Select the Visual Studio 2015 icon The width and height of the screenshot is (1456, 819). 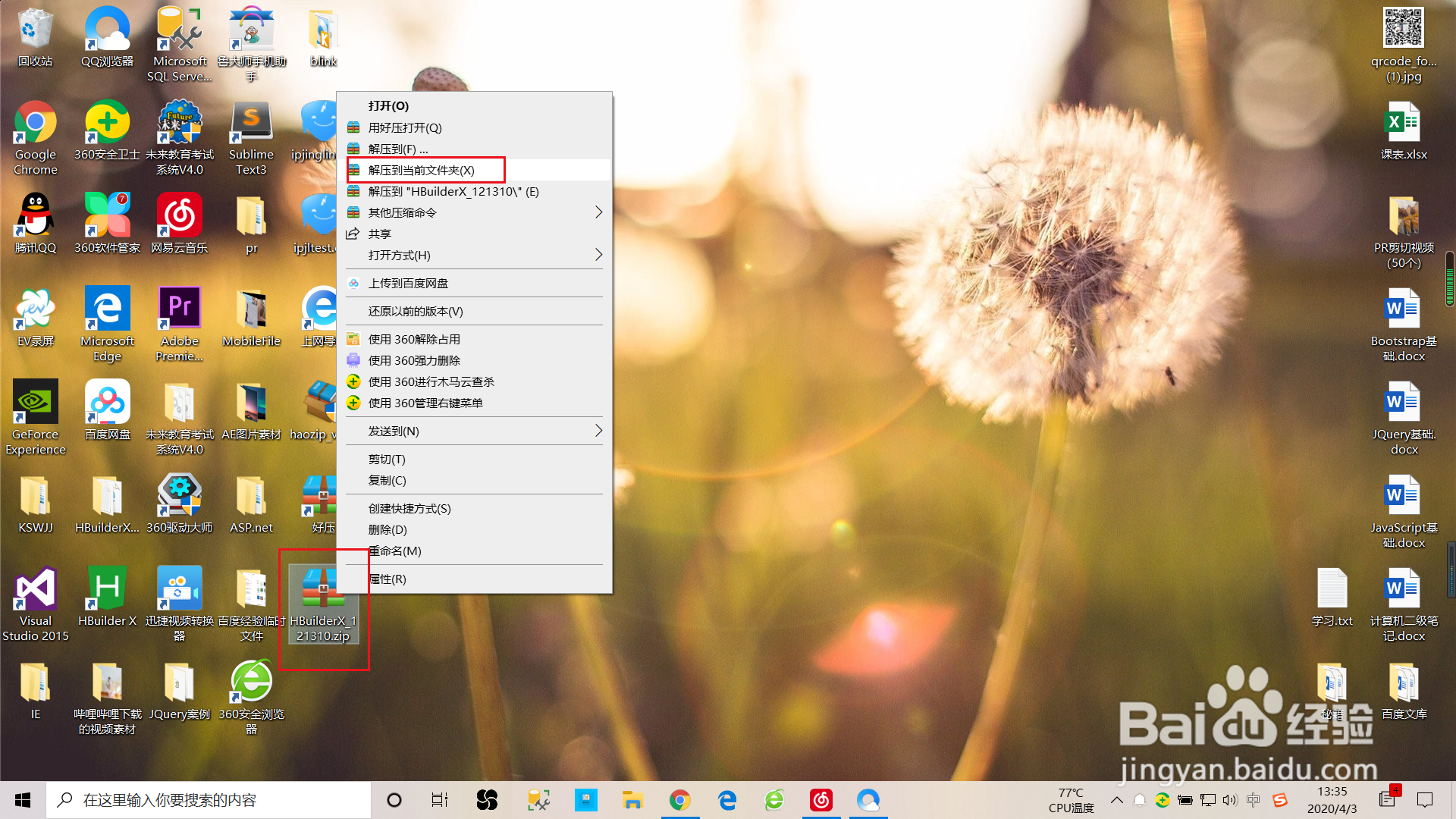pos(35,588)
